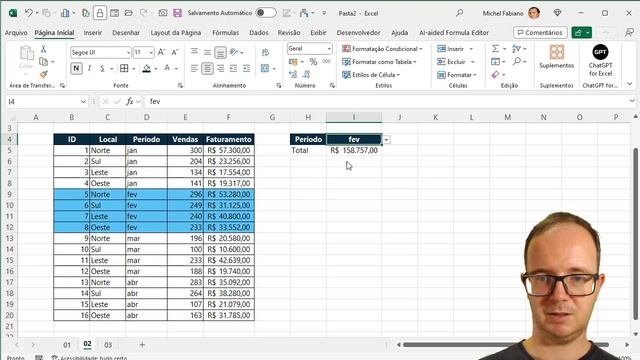The height and width of the screenshot is (360, 640).
Task: Click the Font Color A swatch
Action: click(167, 68)
